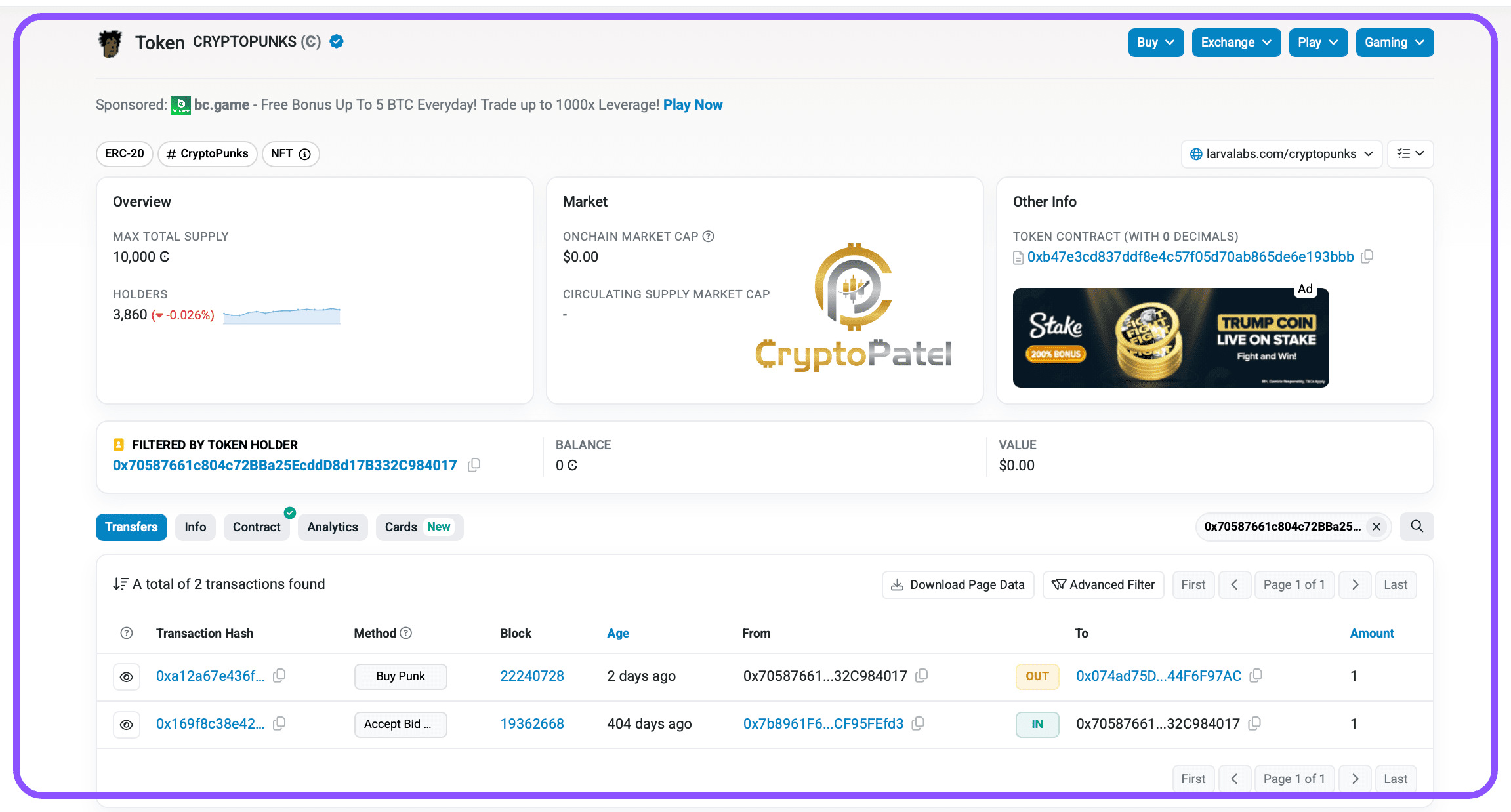Click Download Page Data button
This screenshot has height=812, width=1511.
(957, 584)
